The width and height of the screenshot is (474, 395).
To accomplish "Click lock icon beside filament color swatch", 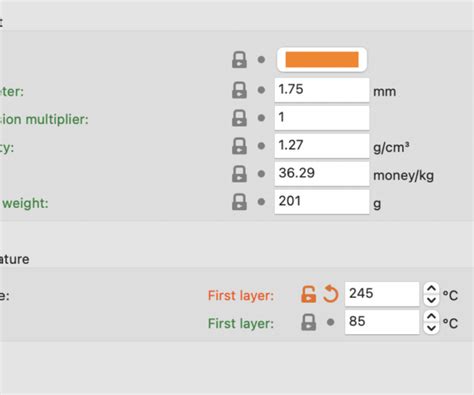I will (x=239, y=60).
